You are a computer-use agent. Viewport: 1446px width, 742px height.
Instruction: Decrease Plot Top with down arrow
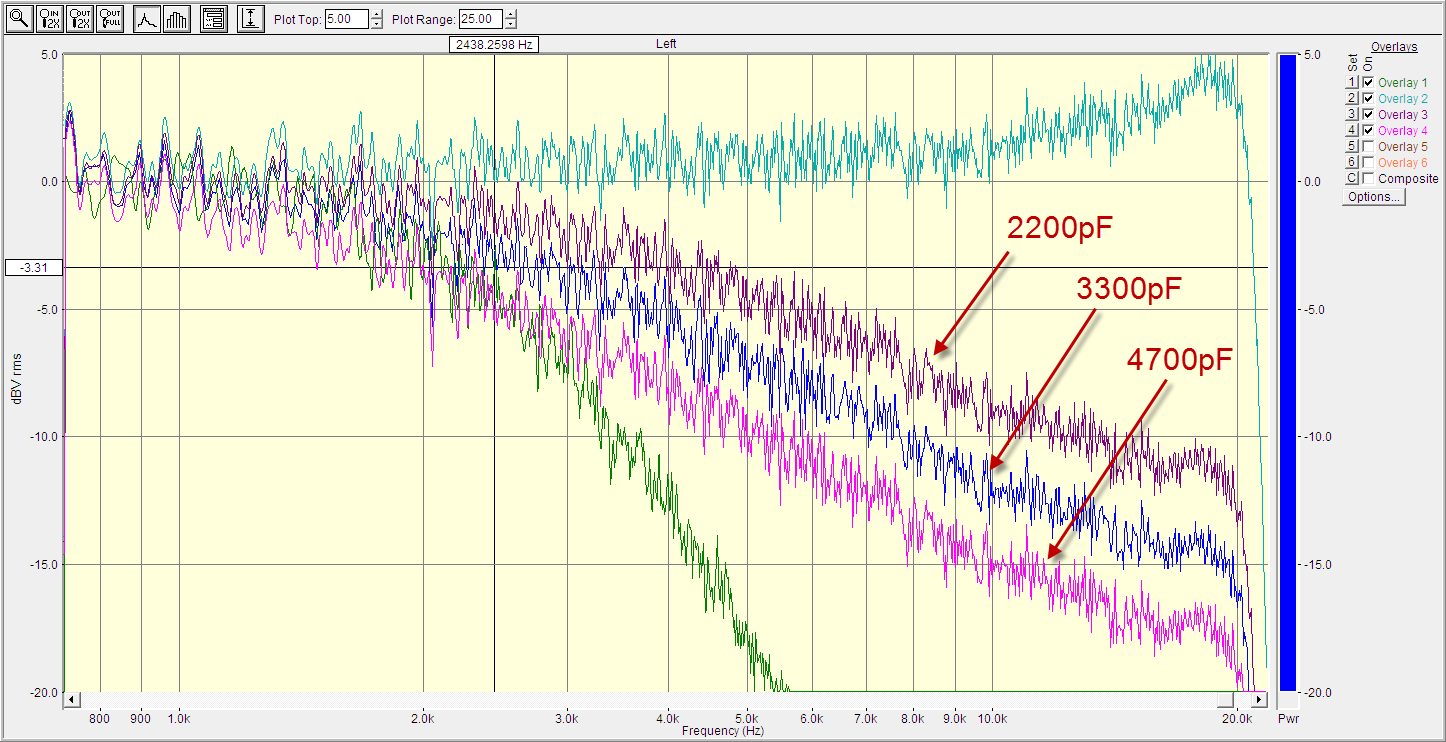click(x=376, y=25)
